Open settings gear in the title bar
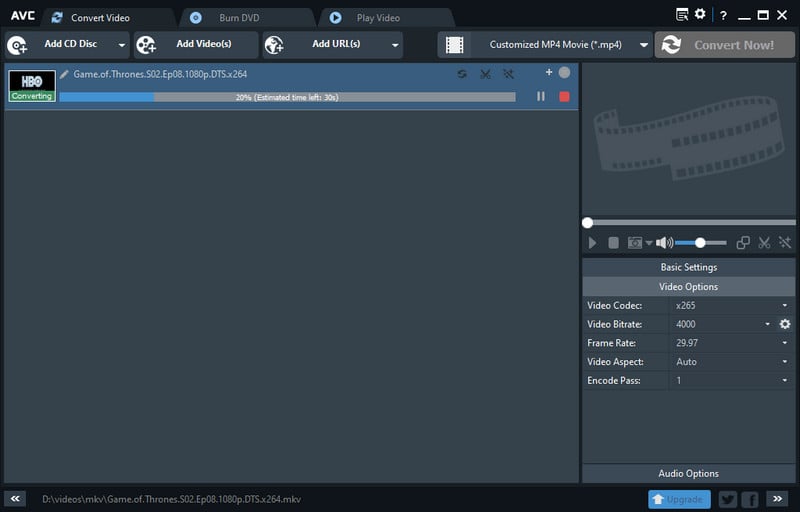 coord(700,14)
